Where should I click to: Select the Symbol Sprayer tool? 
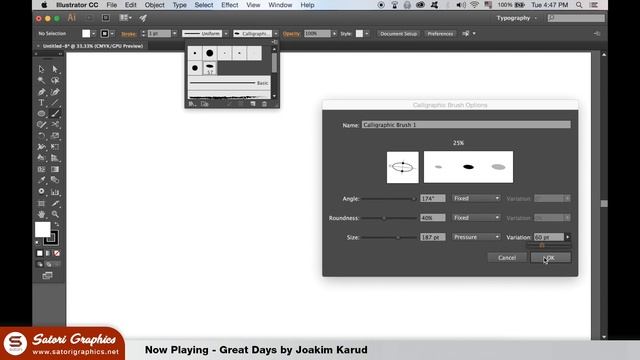tap(41, 191)
